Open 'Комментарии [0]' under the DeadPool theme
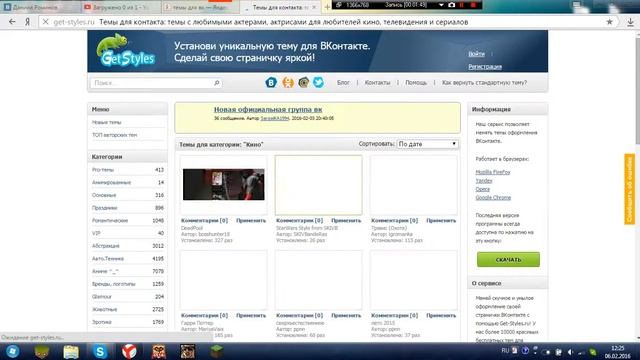The image size is (640, 360). coord(204,220)
